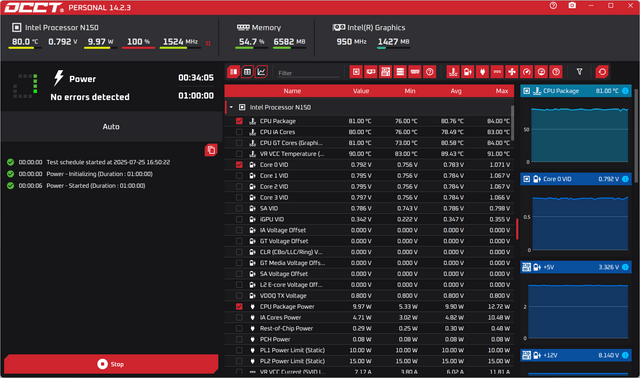Collapse the +5V graph panel
640x378 pixels.
tap(576, 267)
